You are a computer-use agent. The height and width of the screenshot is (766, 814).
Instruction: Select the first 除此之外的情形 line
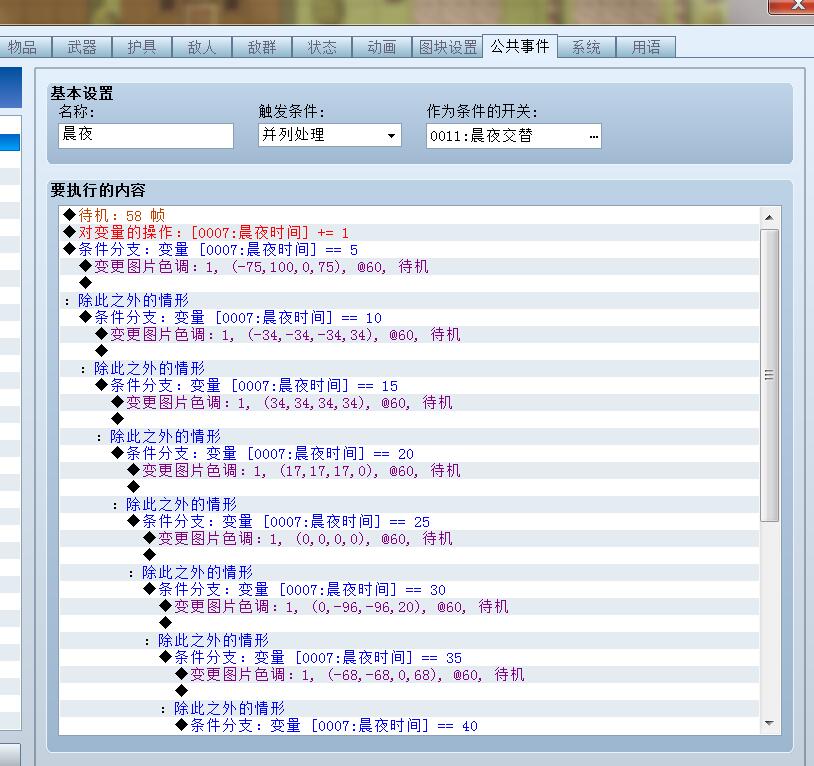point(409,300)
